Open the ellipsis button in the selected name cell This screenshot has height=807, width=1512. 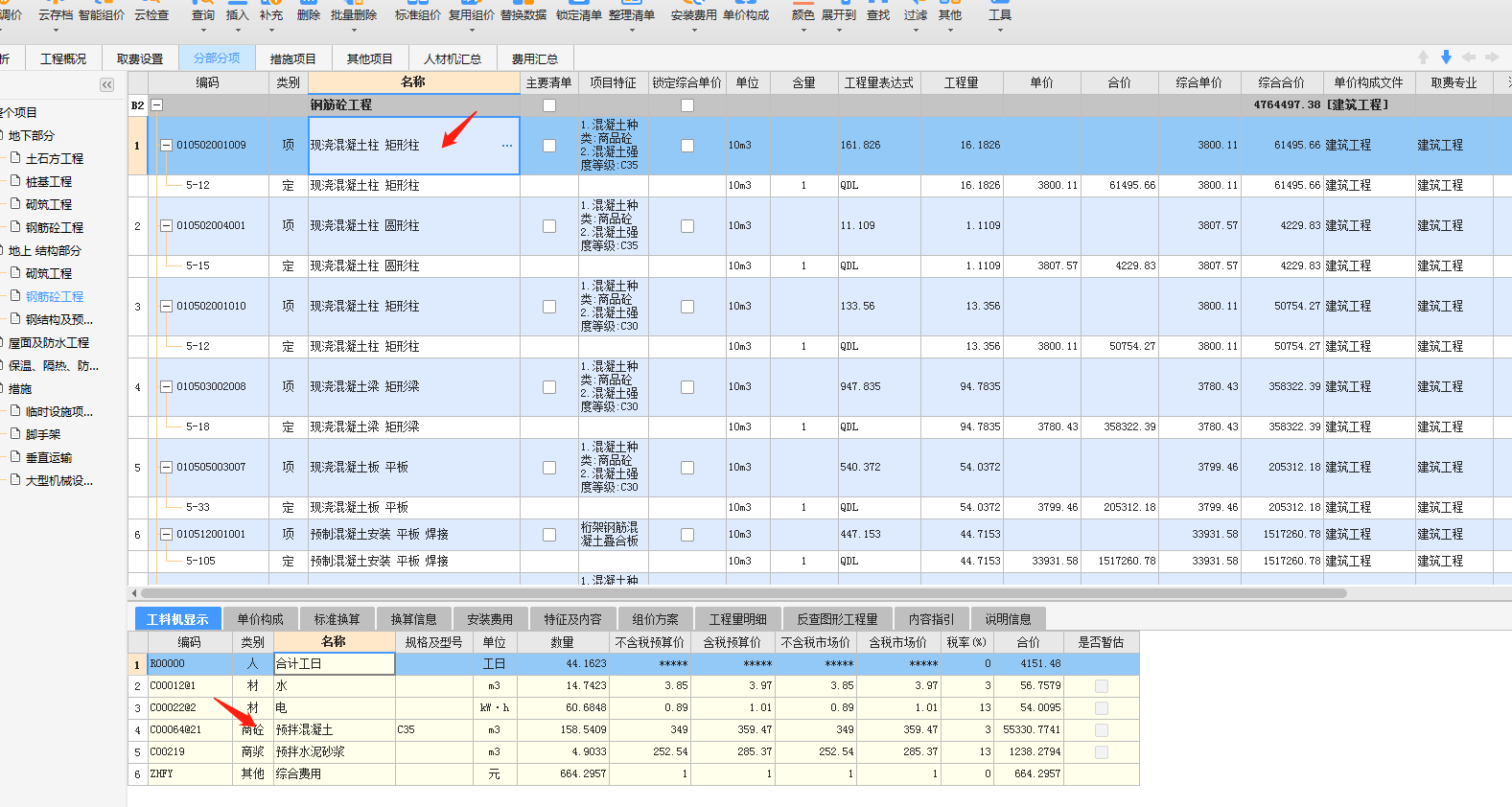tap(507, 146)
